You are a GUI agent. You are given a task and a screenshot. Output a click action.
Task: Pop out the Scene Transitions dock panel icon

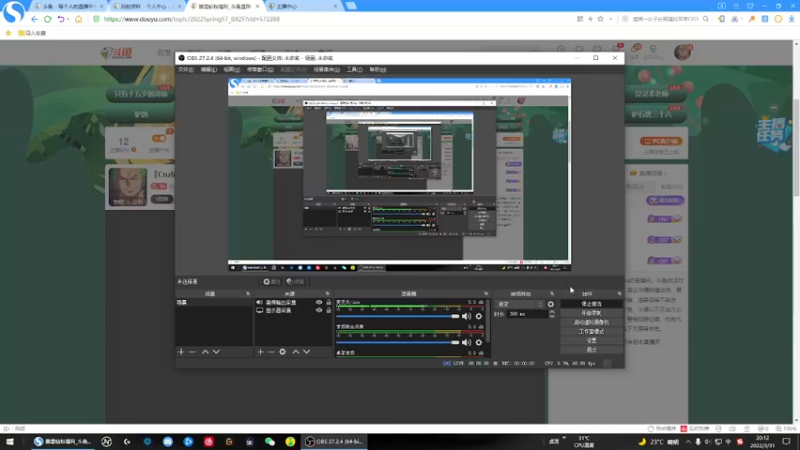(x=552, y=294)
